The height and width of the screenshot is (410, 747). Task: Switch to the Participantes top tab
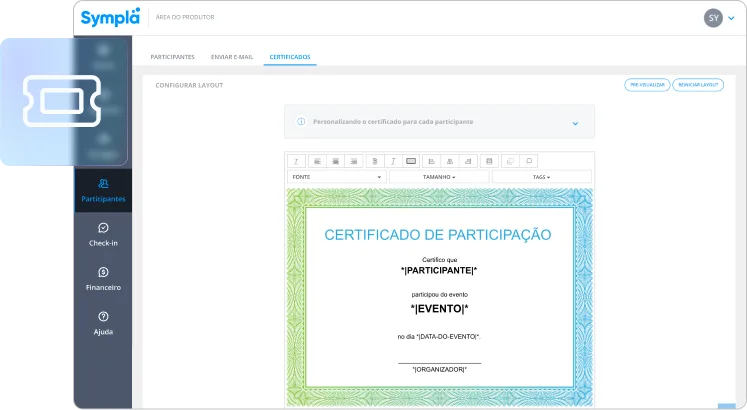tap(172, 57)
